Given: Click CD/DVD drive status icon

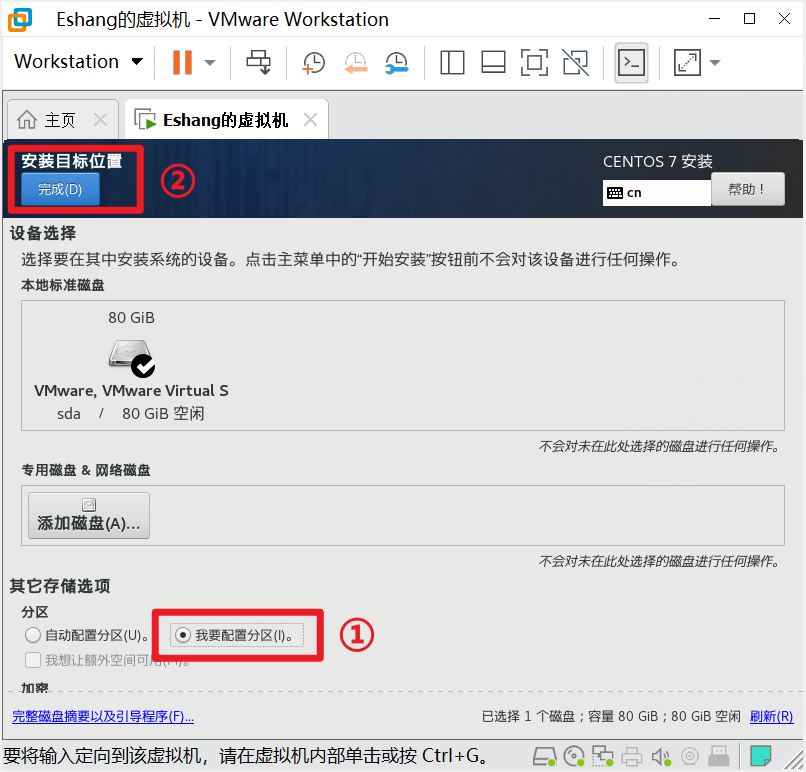Looking at the screenshot, I should point(574,757).
